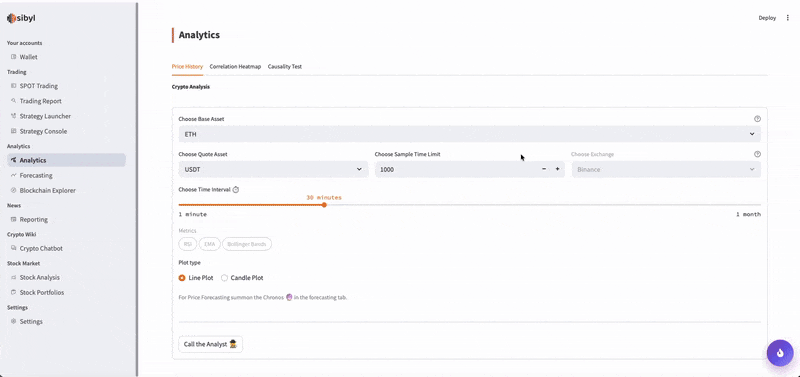This screenshot has height=377, width=800.
Task: Click the Reporting sidebar icon
Action: click(x=13, y=219)
